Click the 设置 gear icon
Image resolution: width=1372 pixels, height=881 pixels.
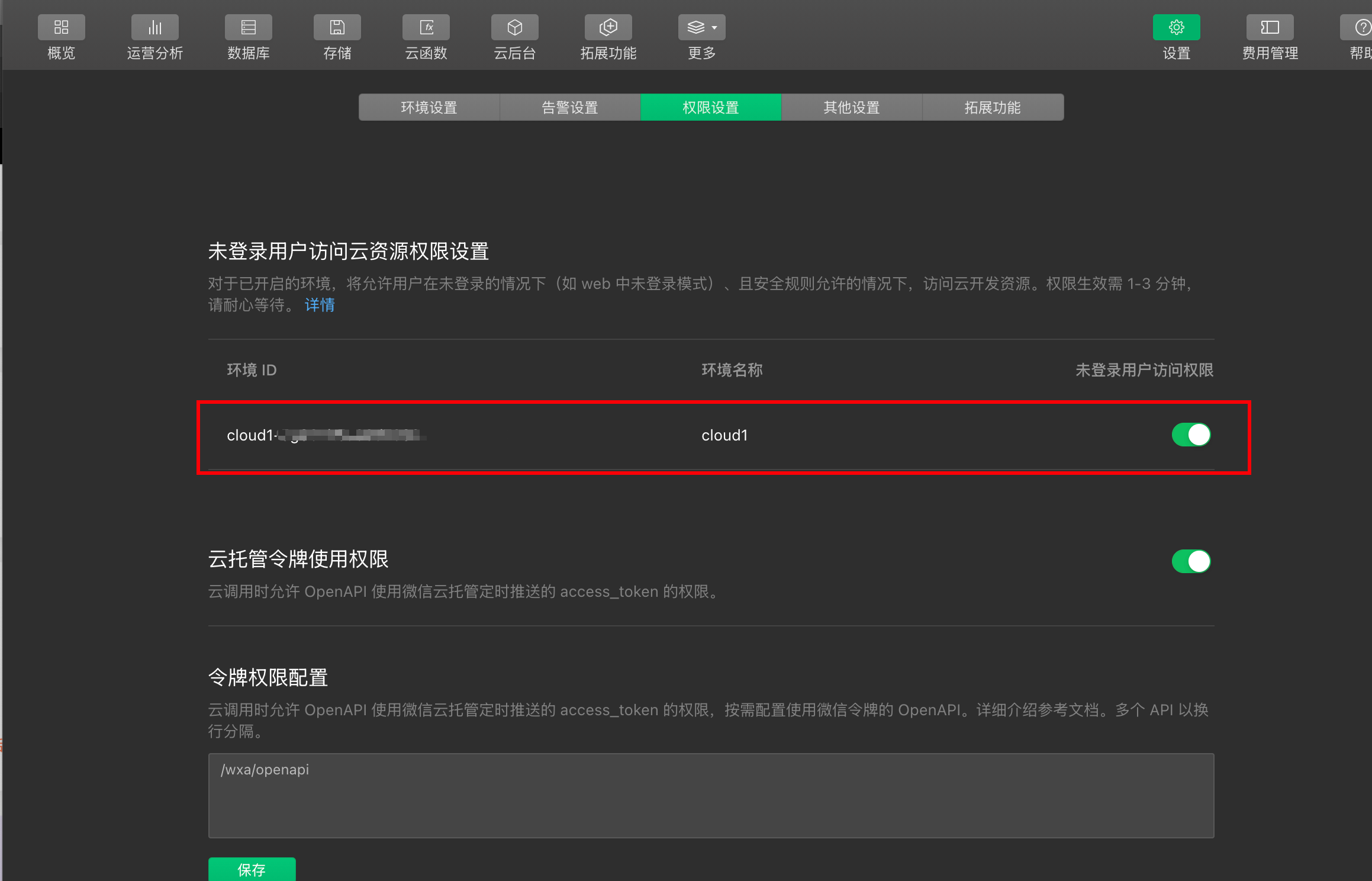(x=1176, y=28)
